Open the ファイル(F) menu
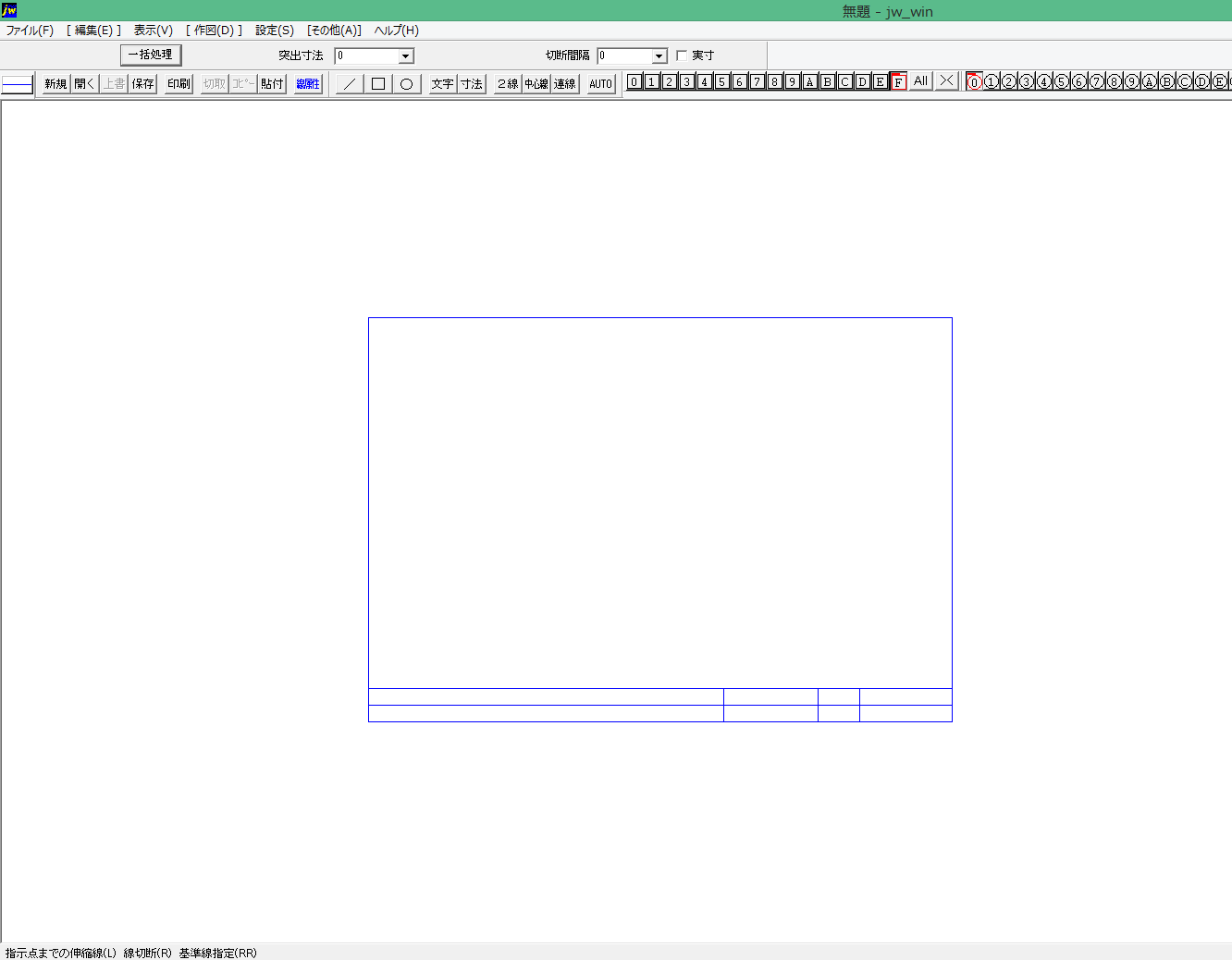 30,31
